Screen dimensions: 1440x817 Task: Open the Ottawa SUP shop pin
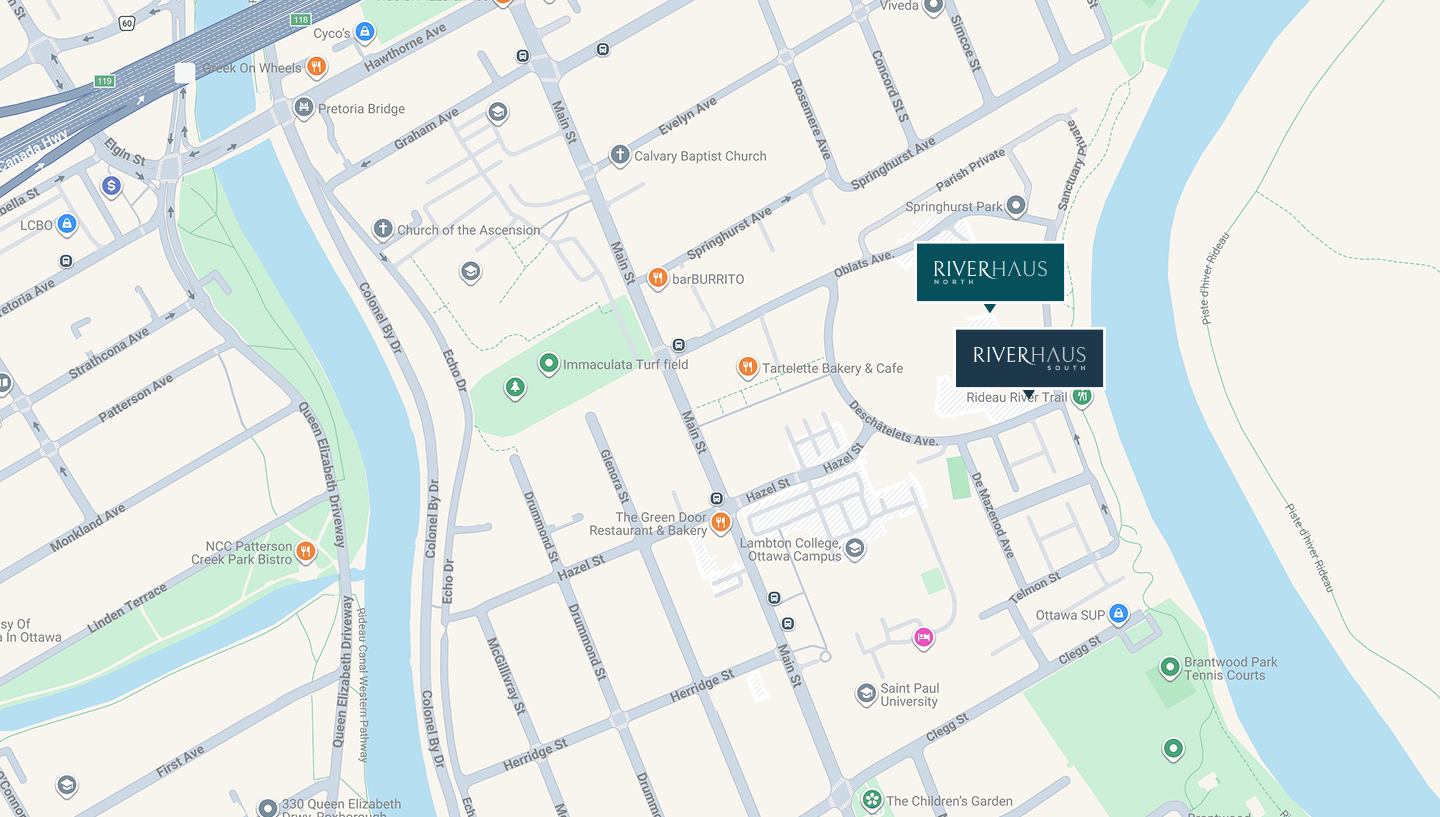[x=1119, y=614]
